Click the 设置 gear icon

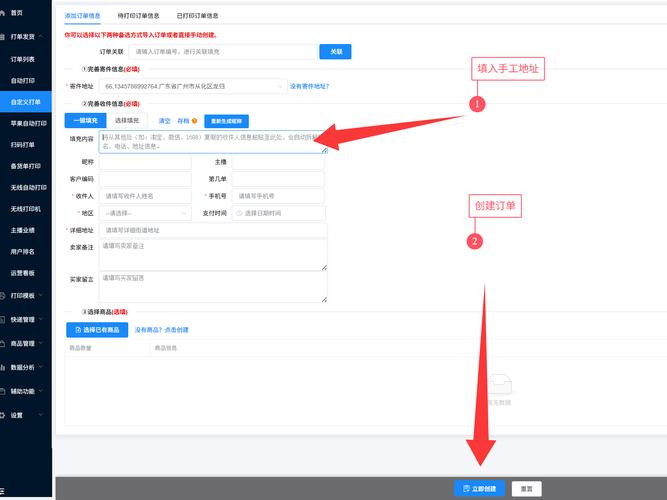pyautogui.click(x=3, y=415)
